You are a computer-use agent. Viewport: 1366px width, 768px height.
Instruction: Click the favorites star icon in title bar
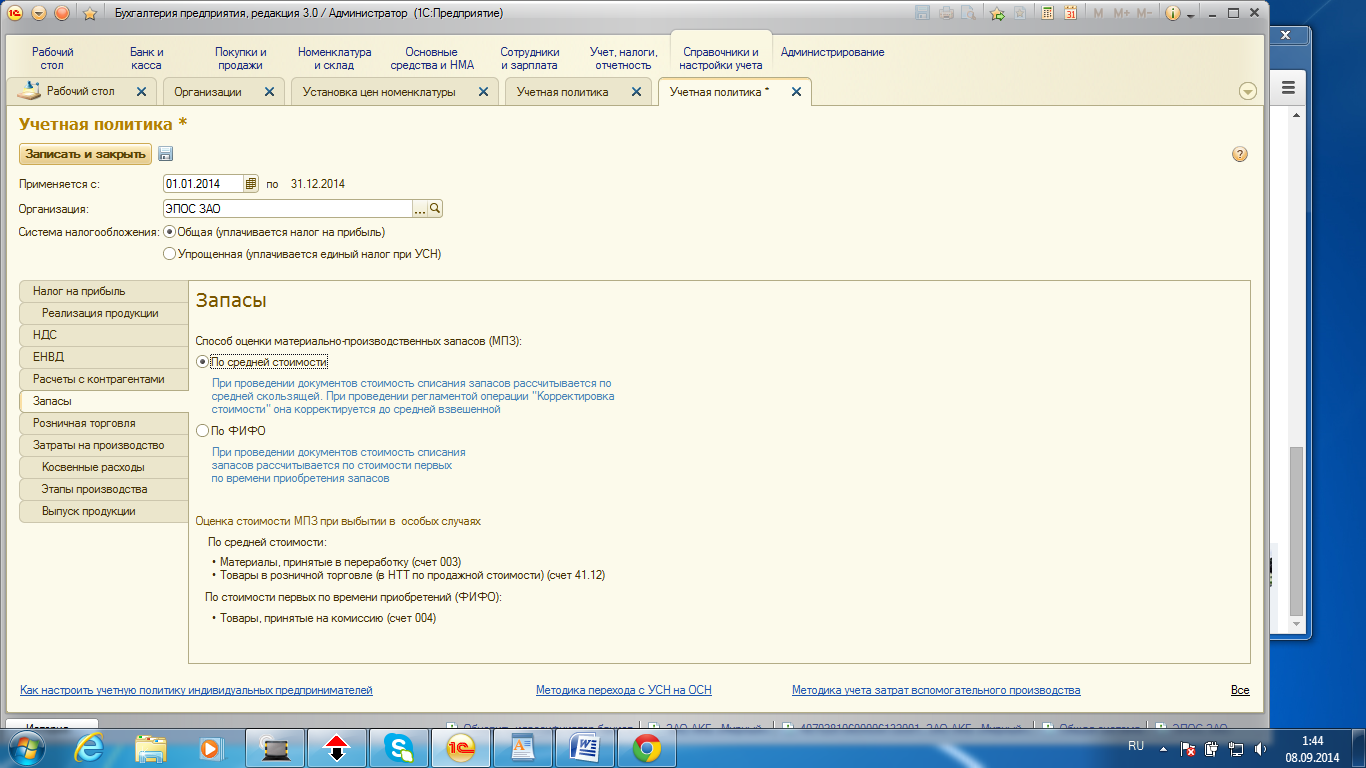coord(89,13)
